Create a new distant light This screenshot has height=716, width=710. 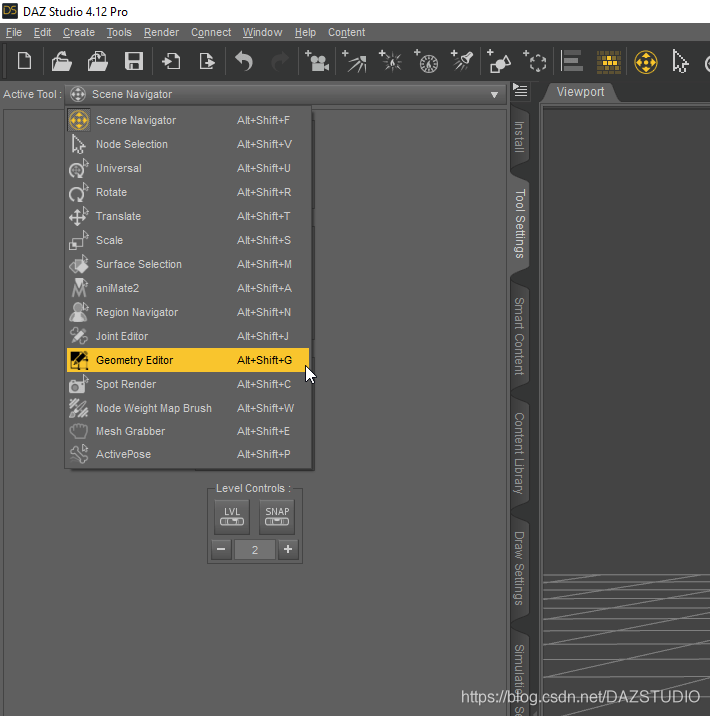click(354, 61)
